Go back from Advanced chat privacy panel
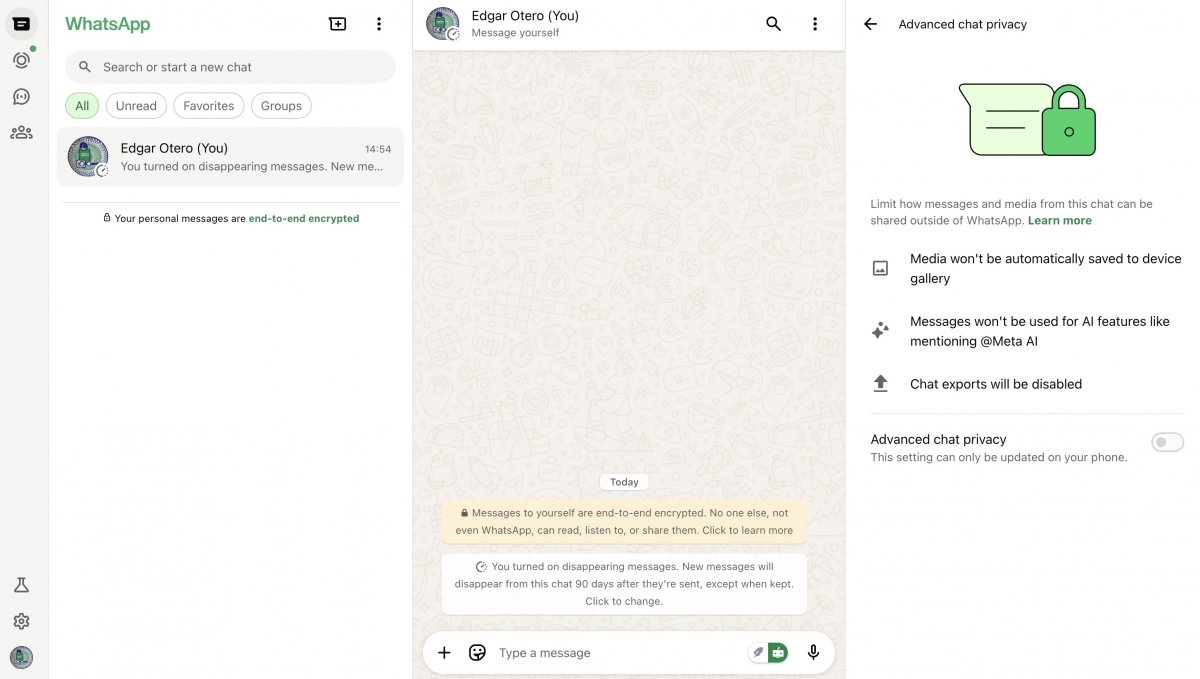 coord(871,24)
